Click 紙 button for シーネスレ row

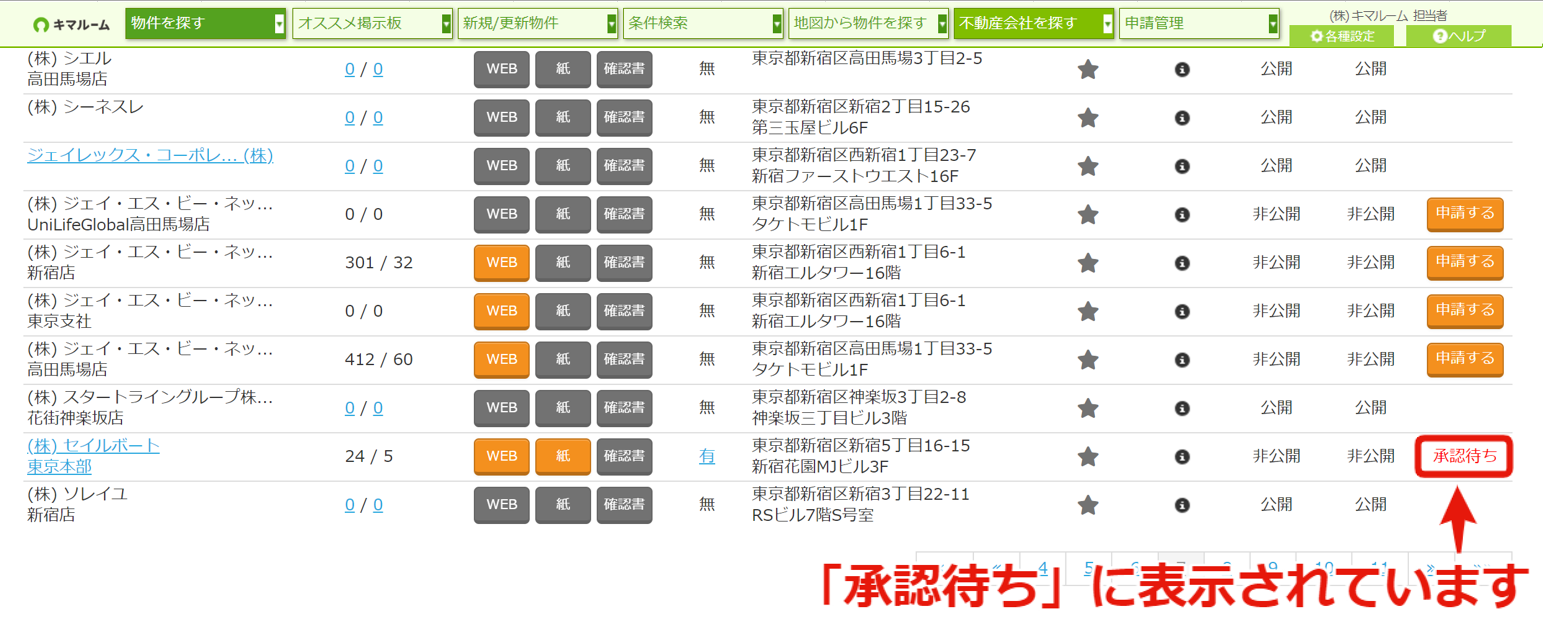[563, 117]
